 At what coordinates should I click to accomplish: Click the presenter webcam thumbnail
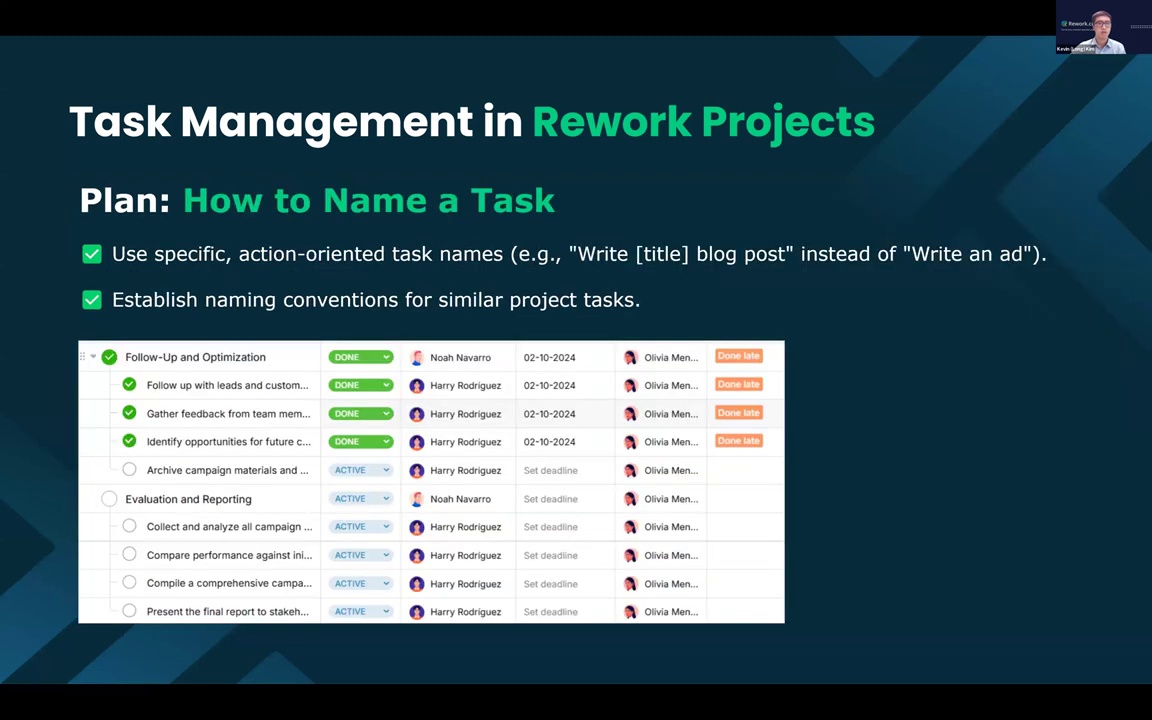point(1103,27)
